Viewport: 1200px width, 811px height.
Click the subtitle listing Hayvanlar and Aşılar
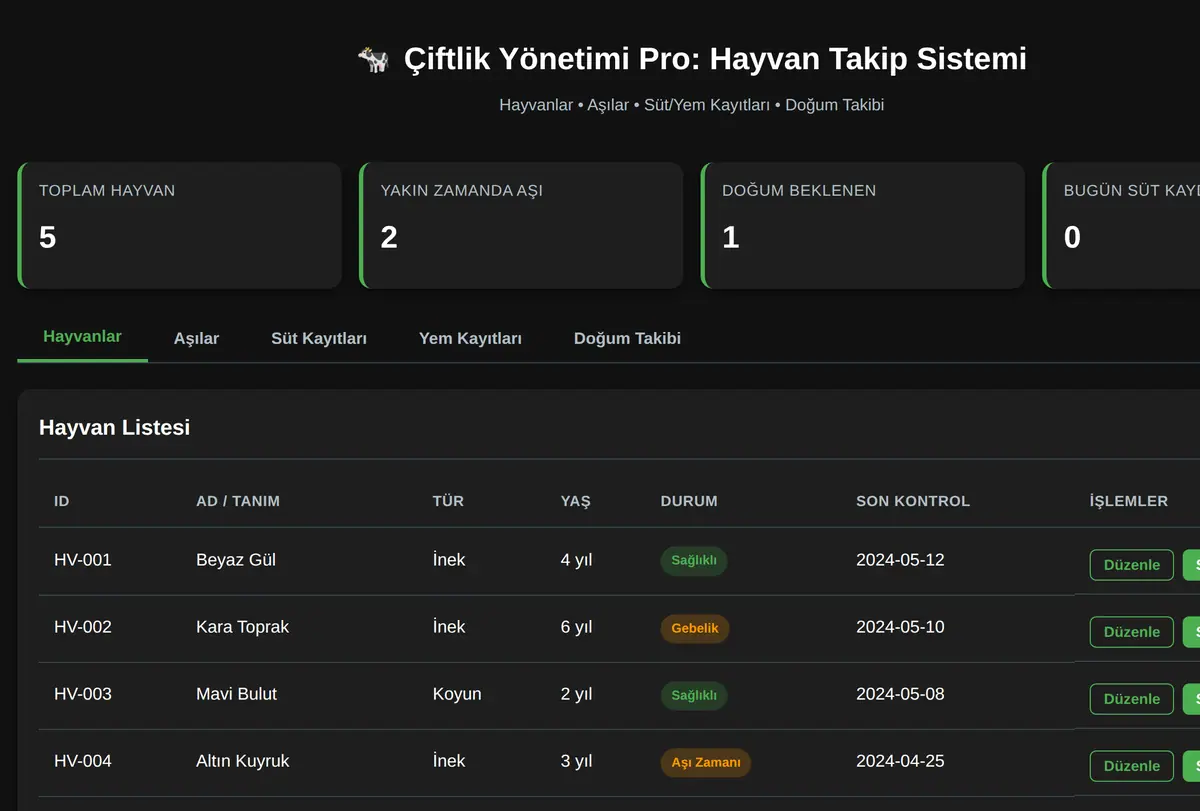[692, 105]
